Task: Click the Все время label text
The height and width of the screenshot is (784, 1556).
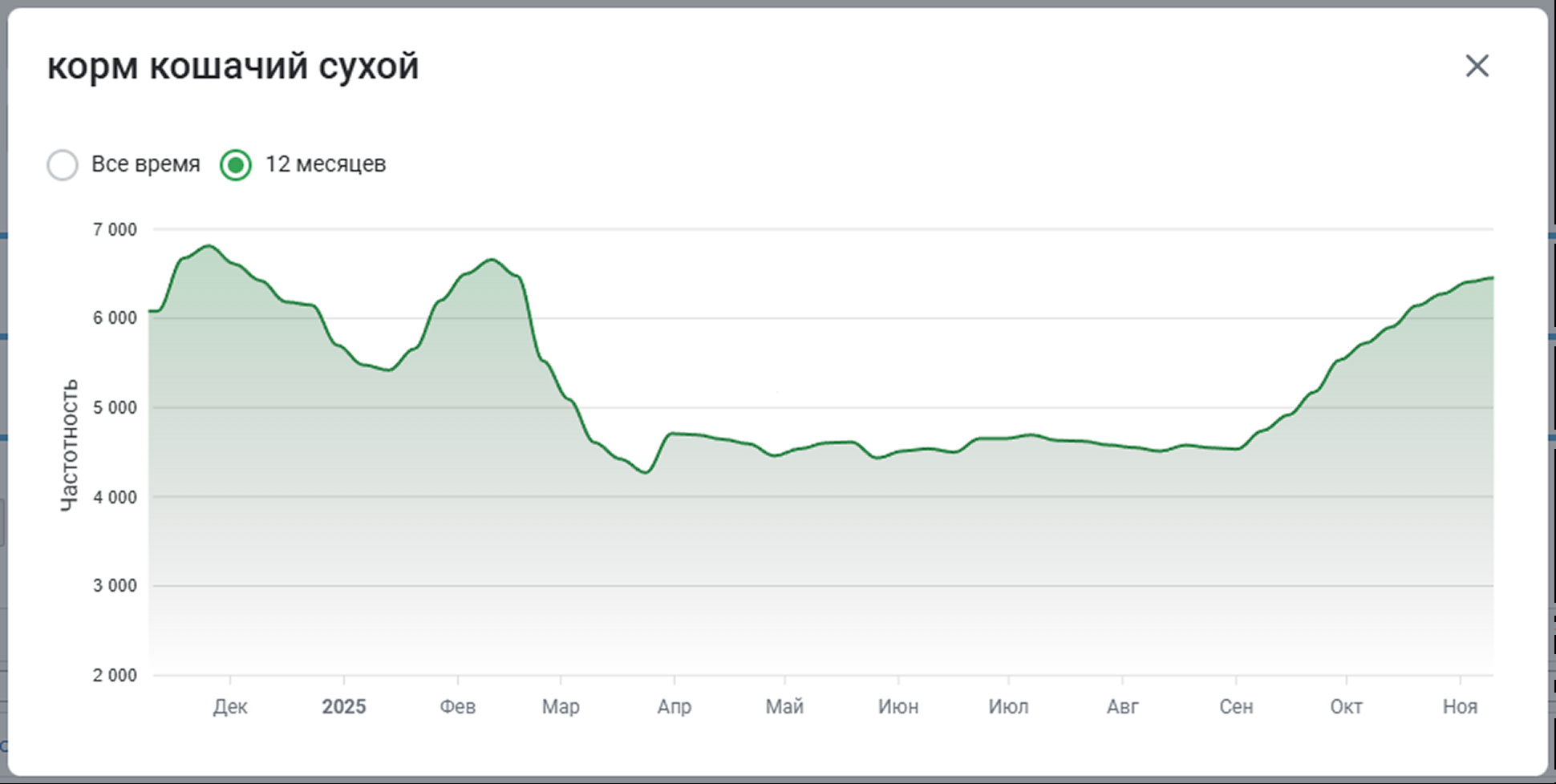Action: tap(145, 164)
